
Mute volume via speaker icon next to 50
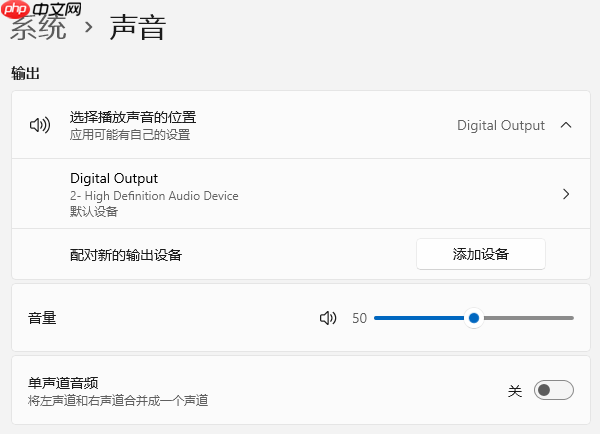pos(328,318)
